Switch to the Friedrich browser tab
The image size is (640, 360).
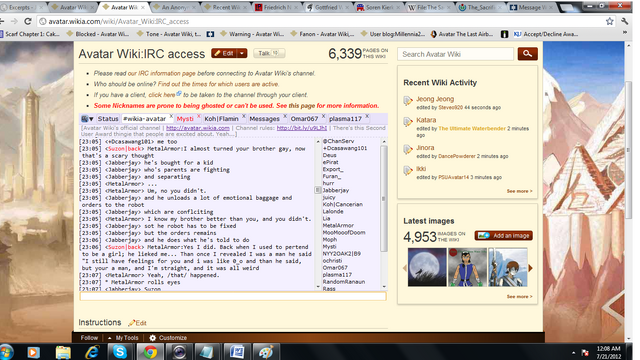pos(277,7)
